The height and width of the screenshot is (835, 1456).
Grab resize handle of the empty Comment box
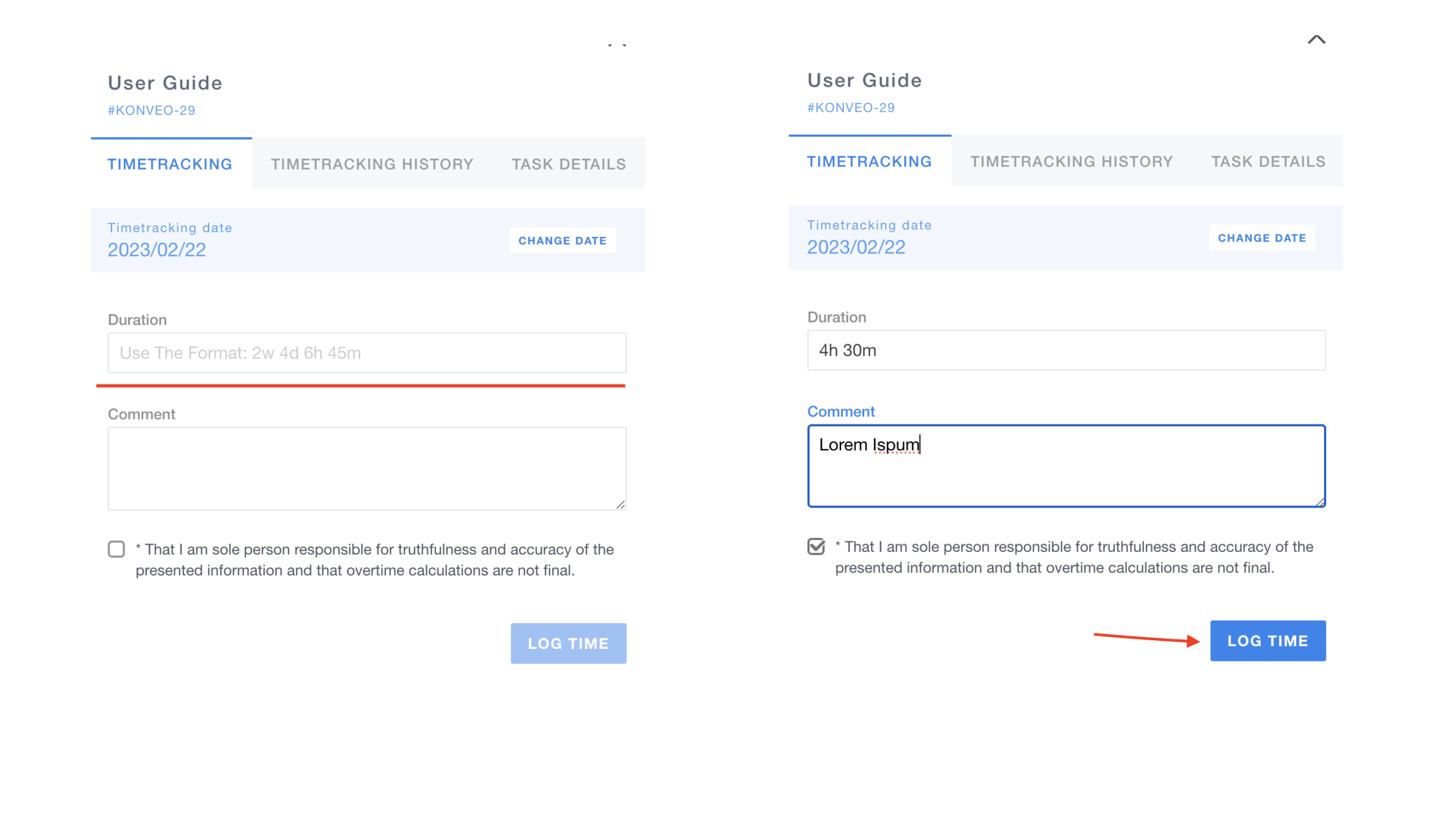pos(621,505)
